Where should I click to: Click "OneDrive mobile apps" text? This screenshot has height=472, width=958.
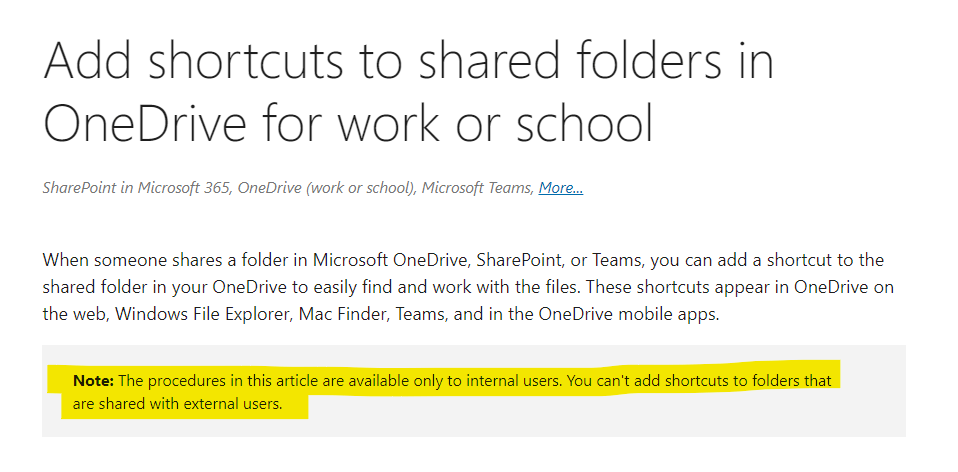click(x=628, y=314)
